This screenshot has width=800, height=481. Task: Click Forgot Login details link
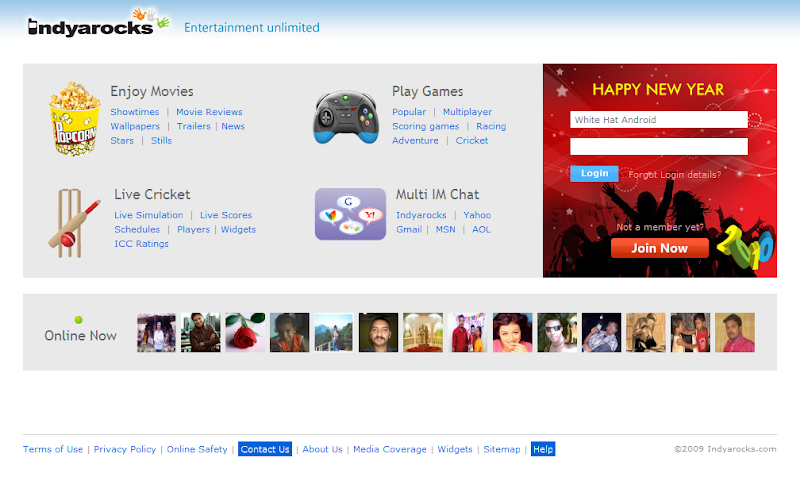click(x=674, y=174)
